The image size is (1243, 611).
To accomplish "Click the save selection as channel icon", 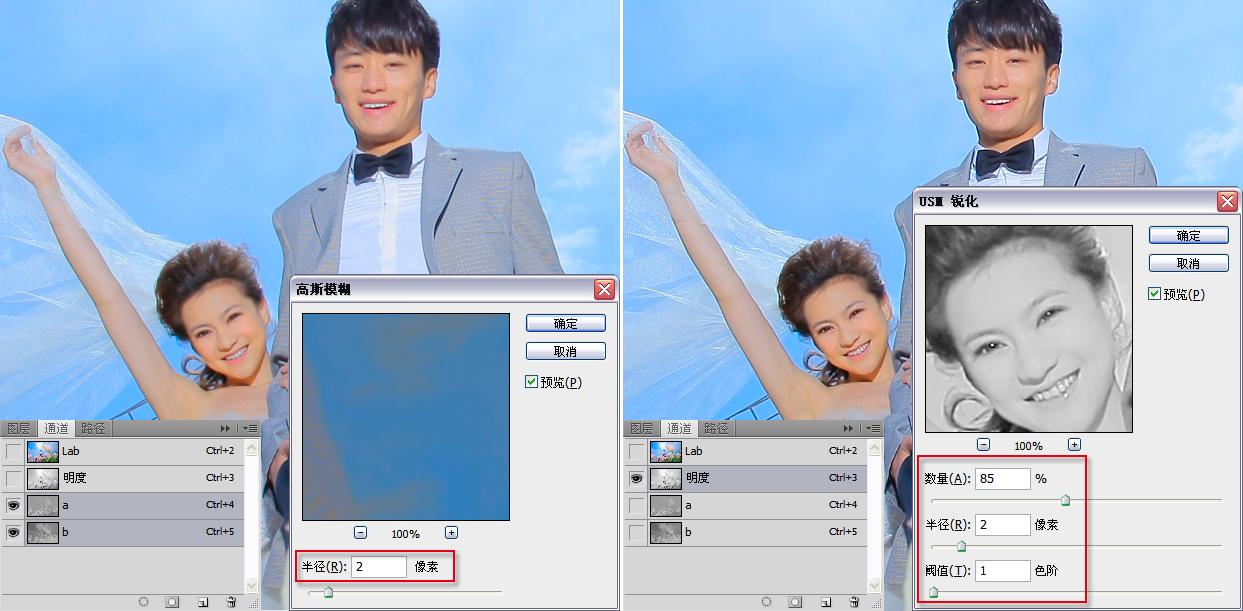I will pos(172,602).
